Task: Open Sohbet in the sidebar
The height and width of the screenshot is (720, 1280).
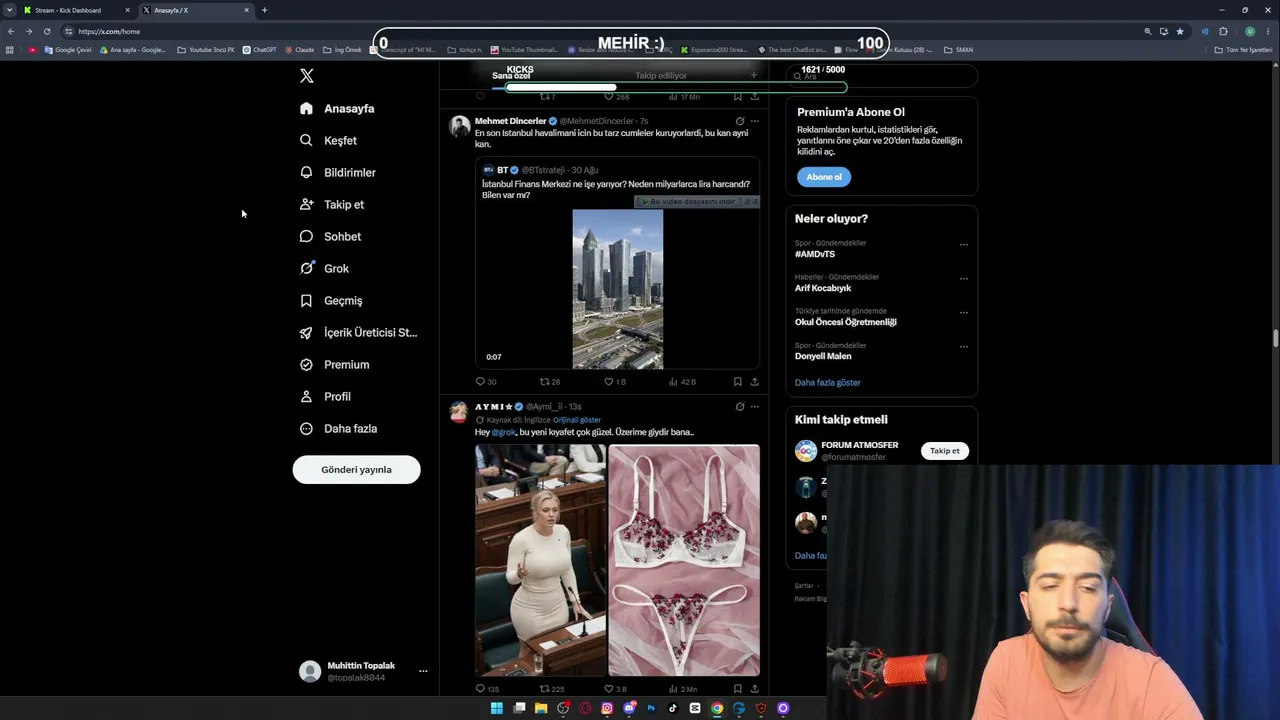Action: [x=330, y=236]
